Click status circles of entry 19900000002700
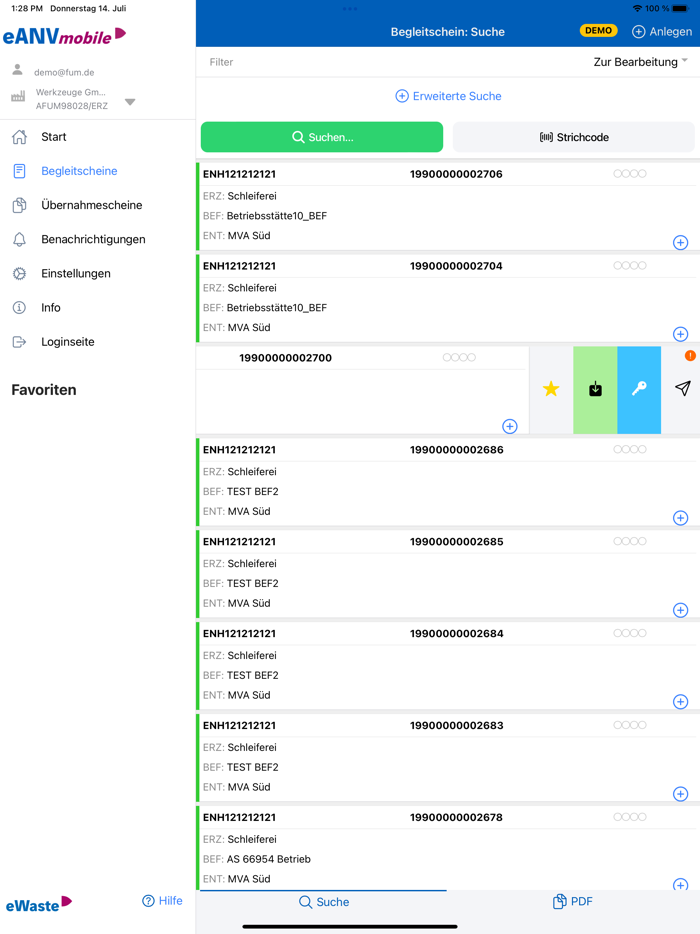 (459, 357)
